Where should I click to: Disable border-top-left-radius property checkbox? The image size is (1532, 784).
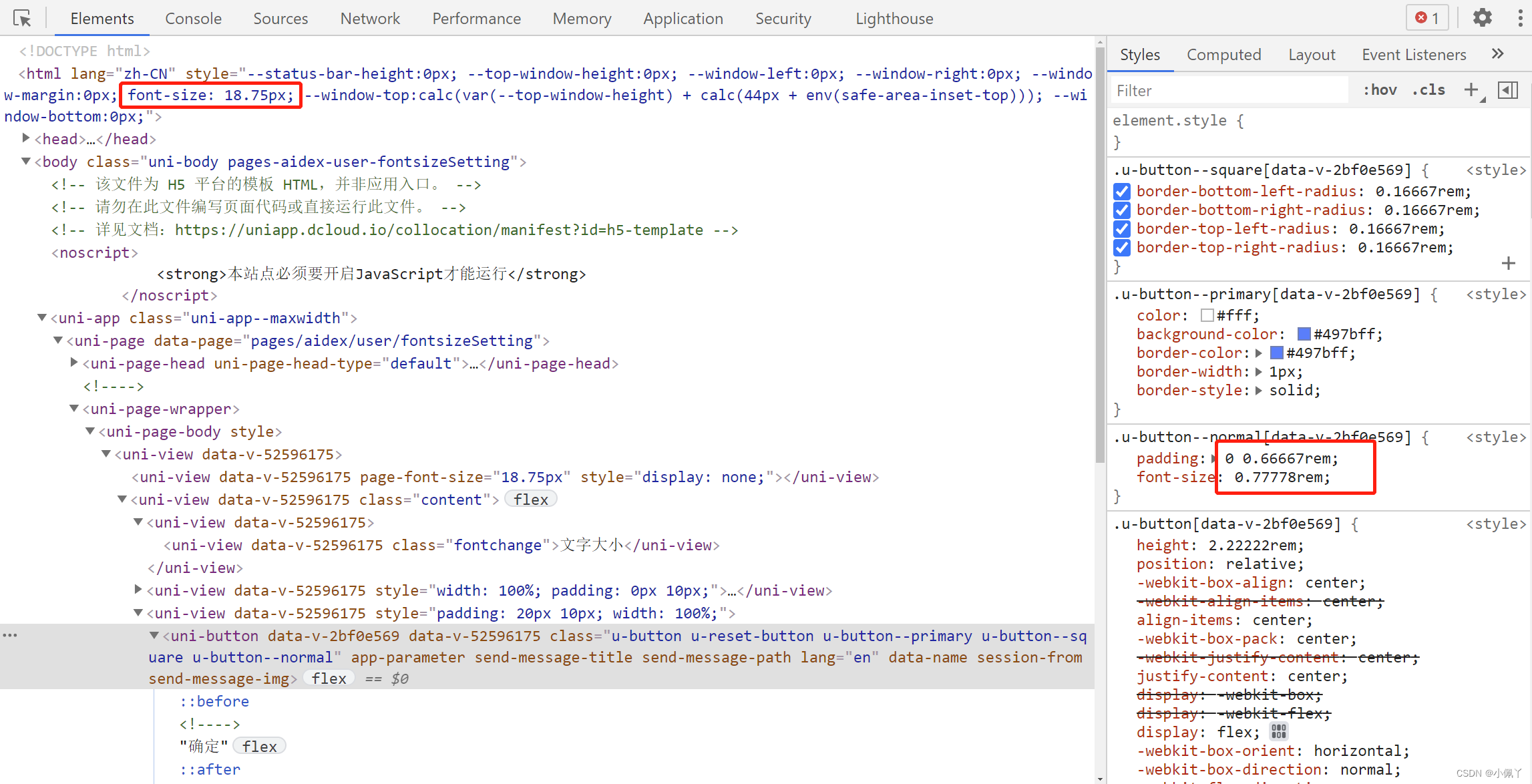(x=1122, y=229)
